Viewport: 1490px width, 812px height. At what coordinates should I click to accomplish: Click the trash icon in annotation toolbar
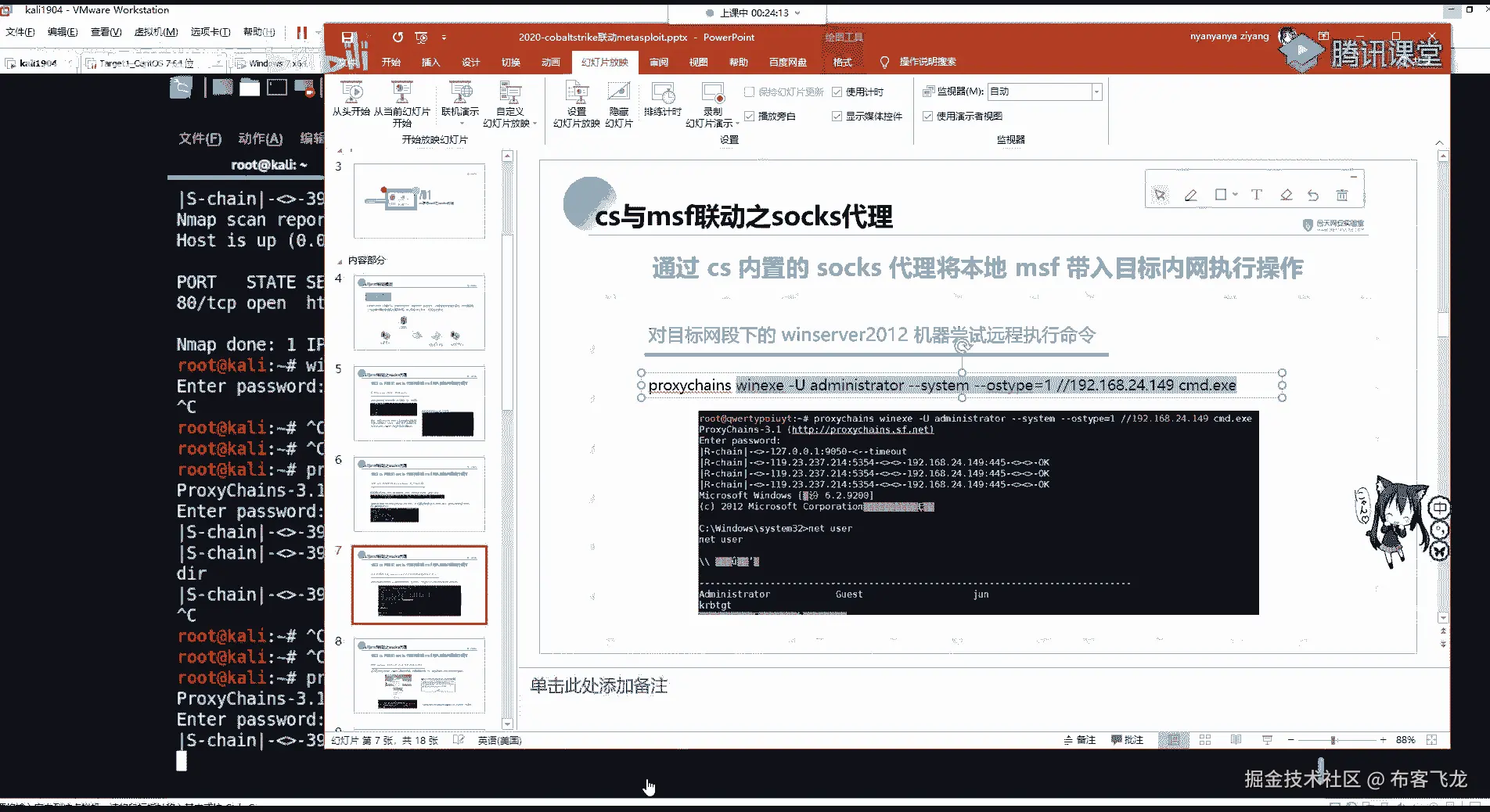pos(1342,195)
